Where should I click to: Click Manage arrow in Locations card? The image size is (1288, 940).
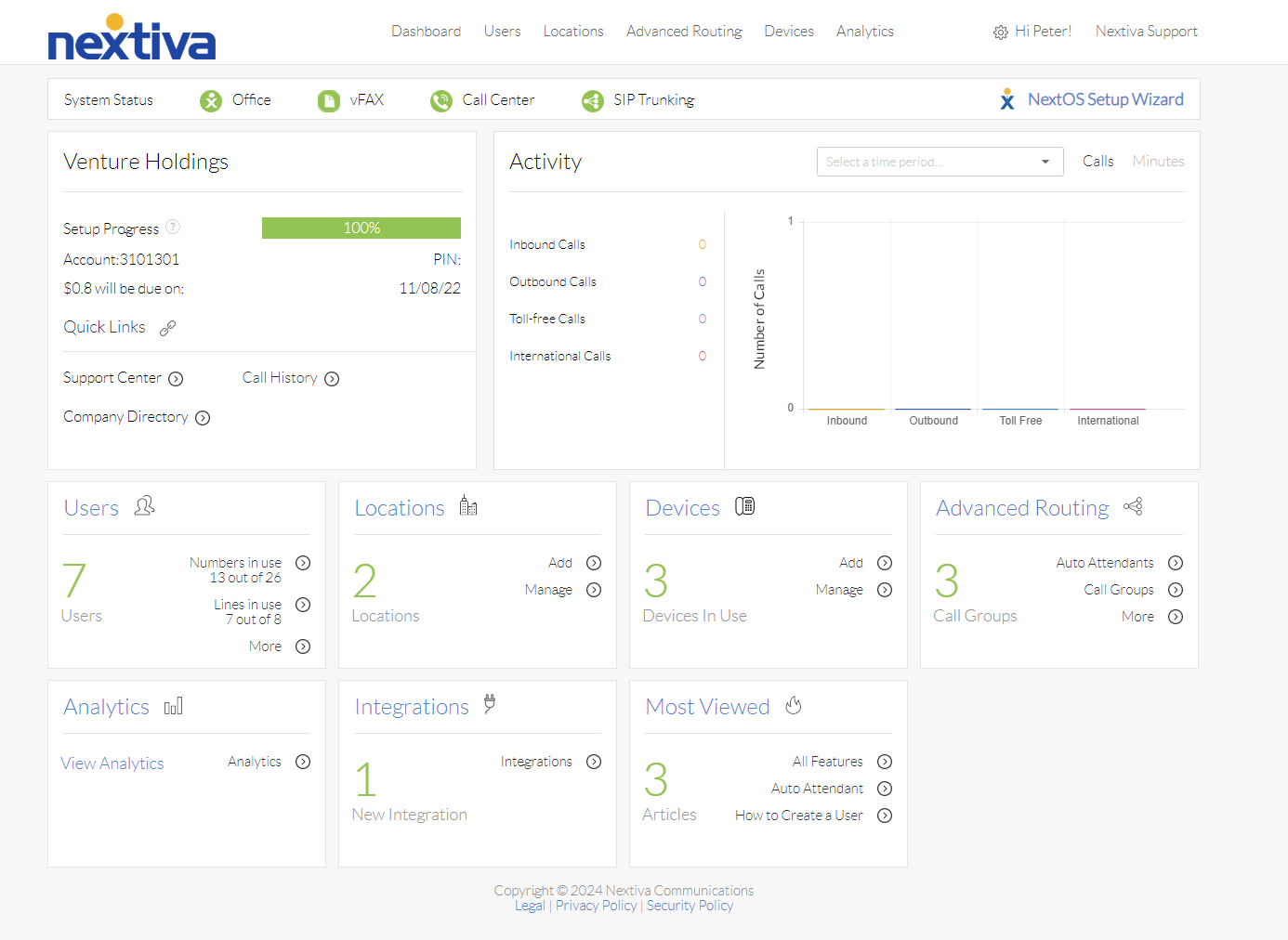pyautogui.click(x=594, y=590)
